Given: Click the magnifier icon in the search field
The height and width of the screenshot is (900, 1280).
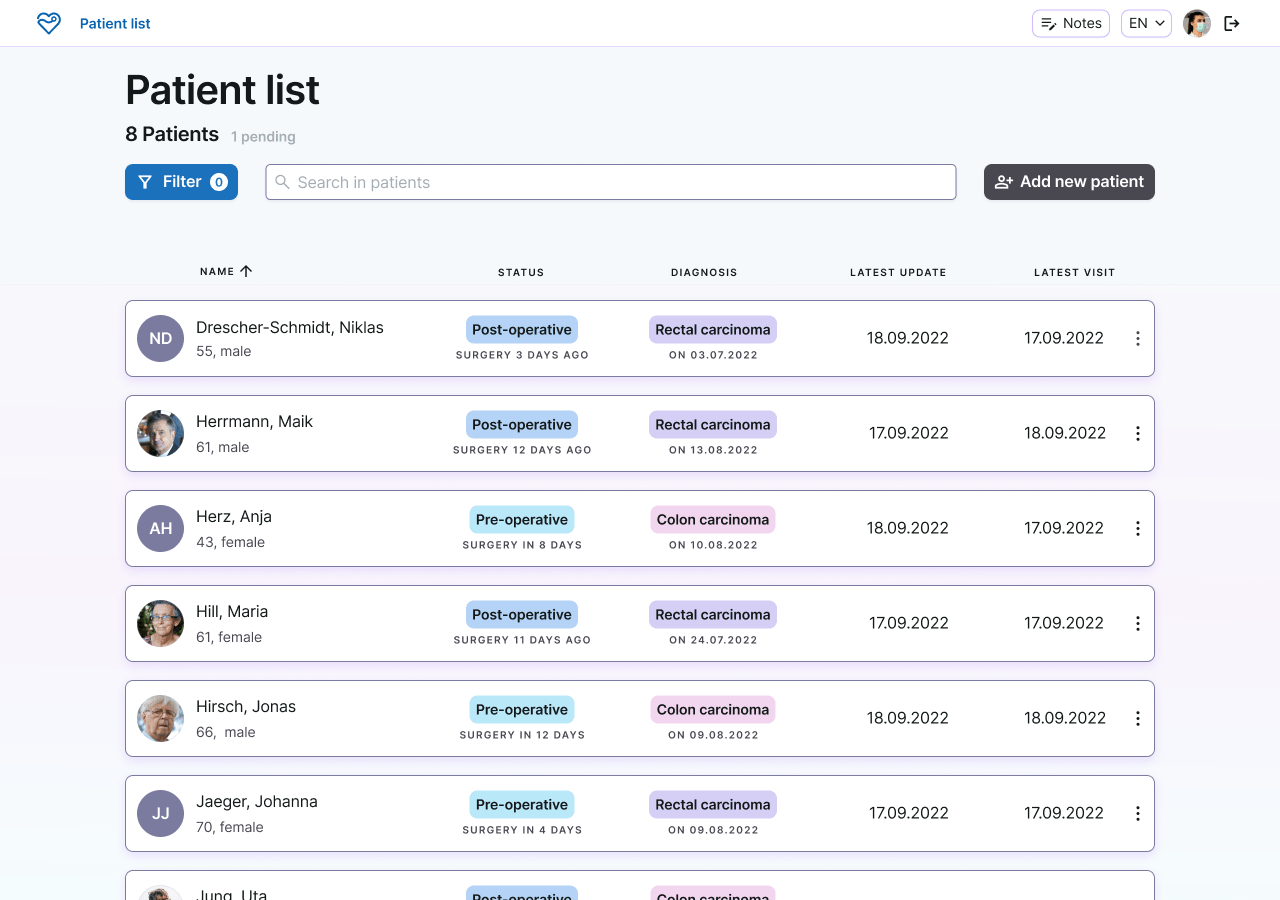Looking at the screenshot, I should (x=282, y=182).
